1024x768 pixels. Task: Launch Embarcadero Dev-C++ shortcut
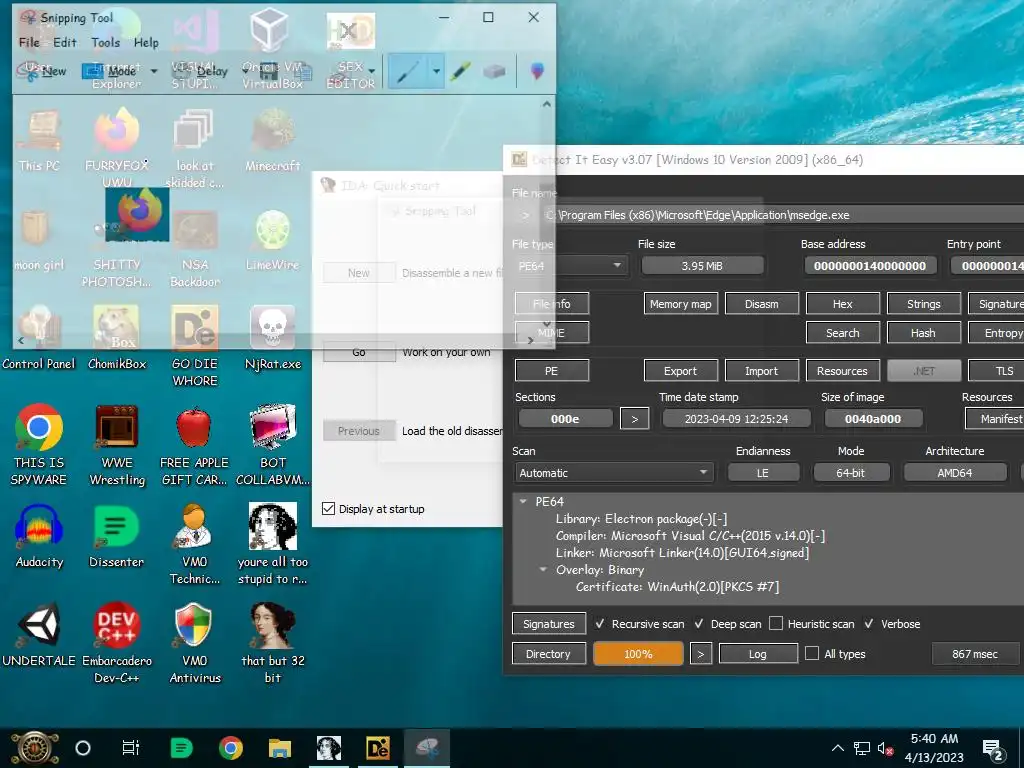point(117,642)
